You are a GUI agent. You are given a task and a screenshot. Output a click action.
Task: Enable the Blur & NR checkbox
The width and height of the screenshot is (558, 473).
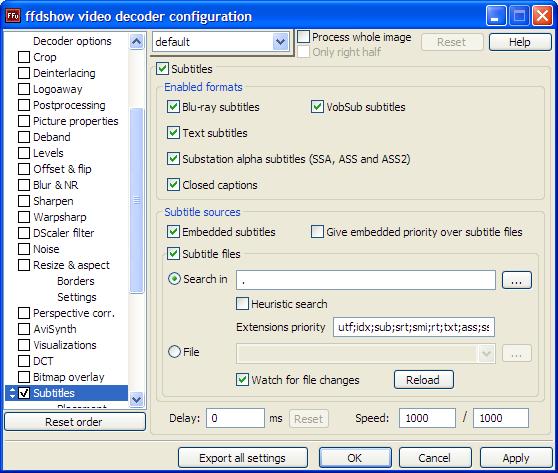(24, 185)
